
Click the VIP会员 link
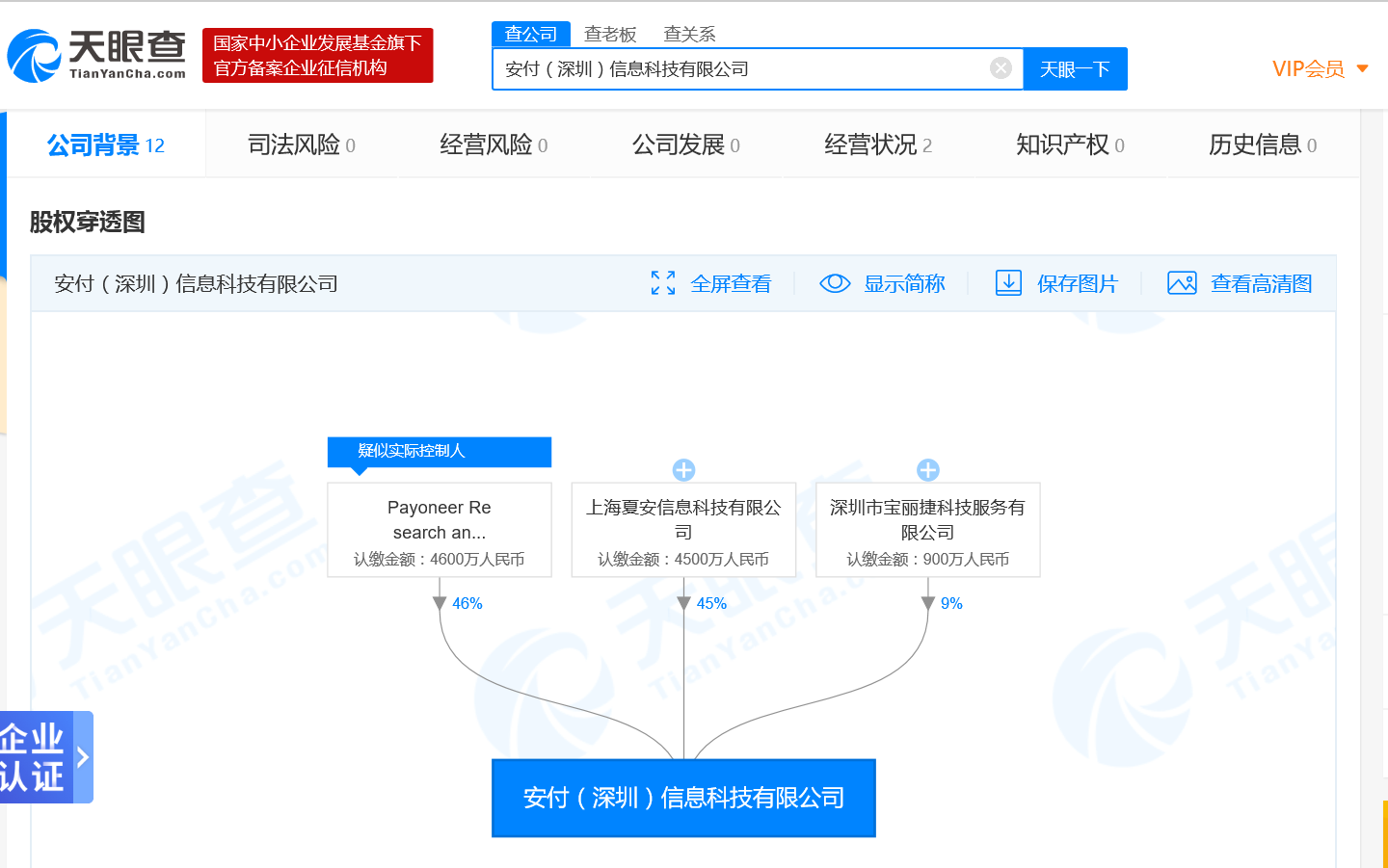tap(1308, 68)
